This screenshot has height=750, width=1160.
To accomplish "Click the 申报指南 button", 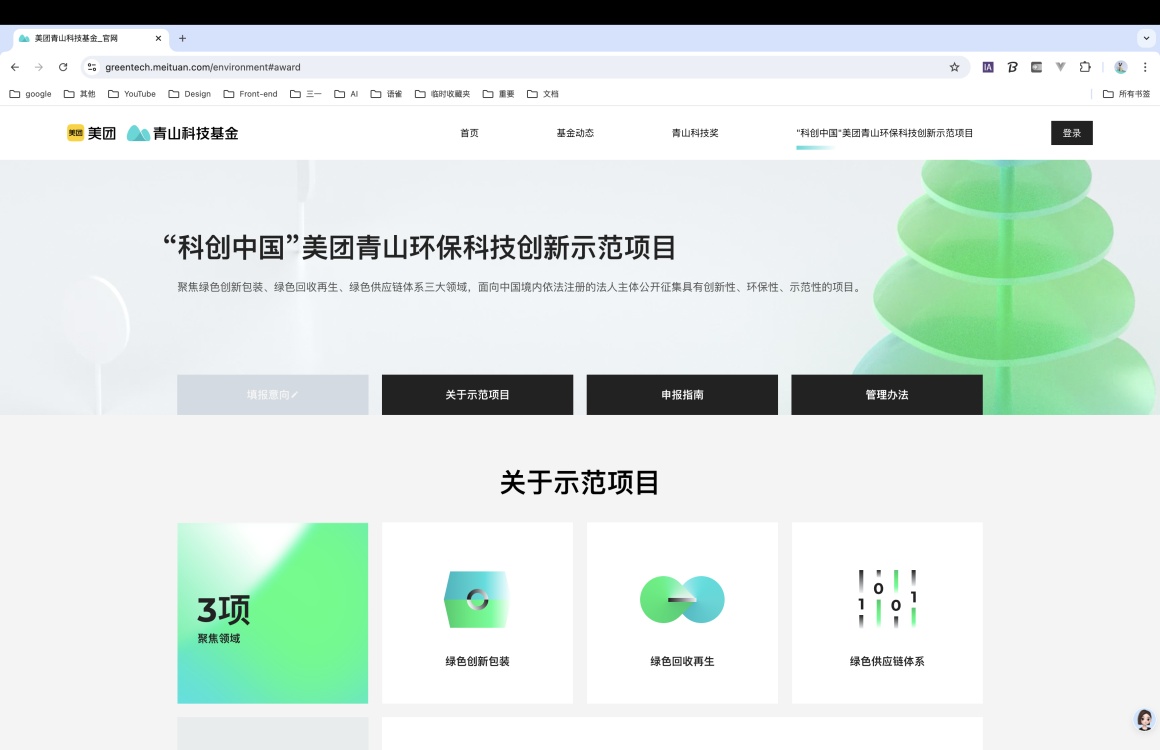I will pos(682,395).
